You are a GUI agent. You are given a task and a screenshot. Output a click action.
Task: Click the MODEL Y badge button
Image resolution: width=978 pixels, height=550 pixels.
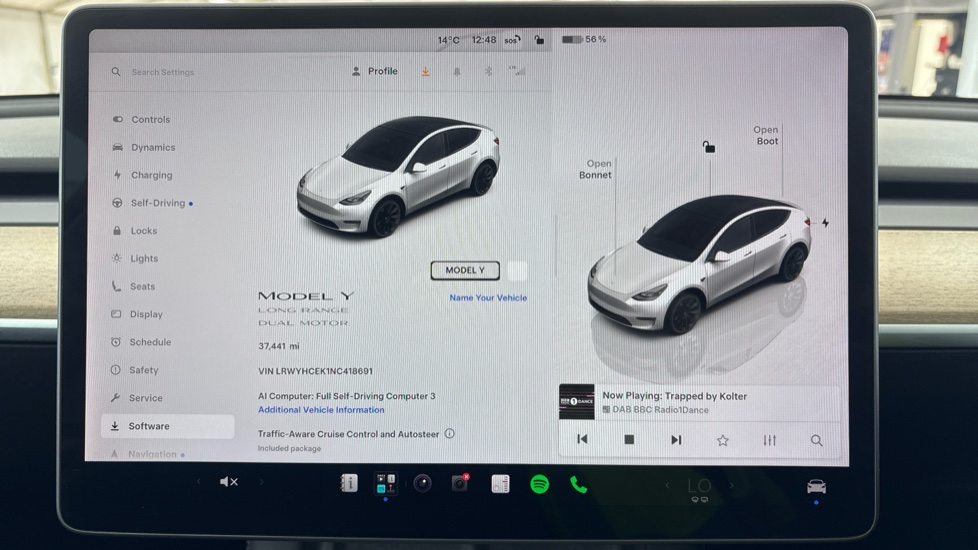pyautogui.click(x=465, y=270)
